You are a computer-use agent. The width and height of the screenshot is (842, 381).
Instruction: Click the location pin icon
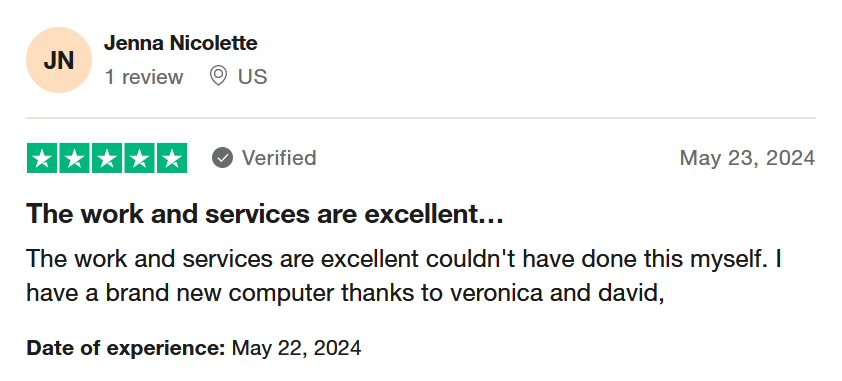[218, 76]
